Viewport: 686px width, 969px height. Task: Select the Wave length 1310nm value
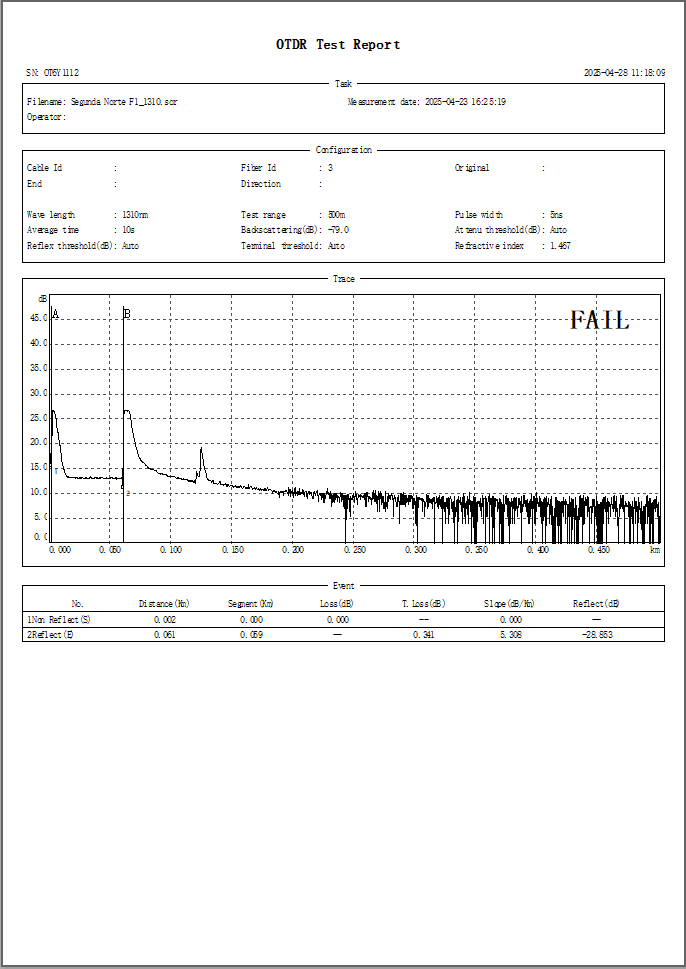tap(135, 215)
